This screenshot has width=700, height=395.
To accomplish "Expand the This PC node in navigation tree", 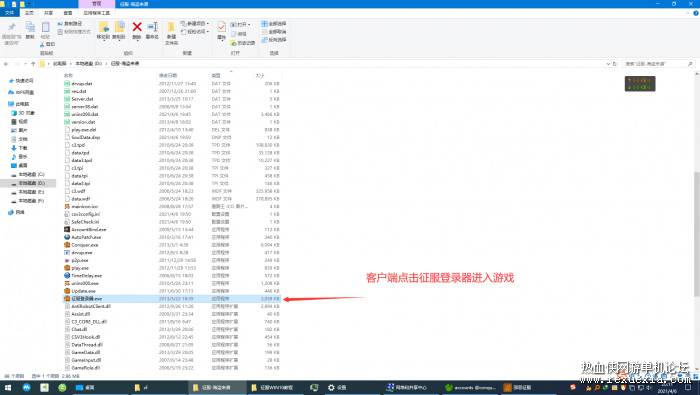I will coord(5,104).
